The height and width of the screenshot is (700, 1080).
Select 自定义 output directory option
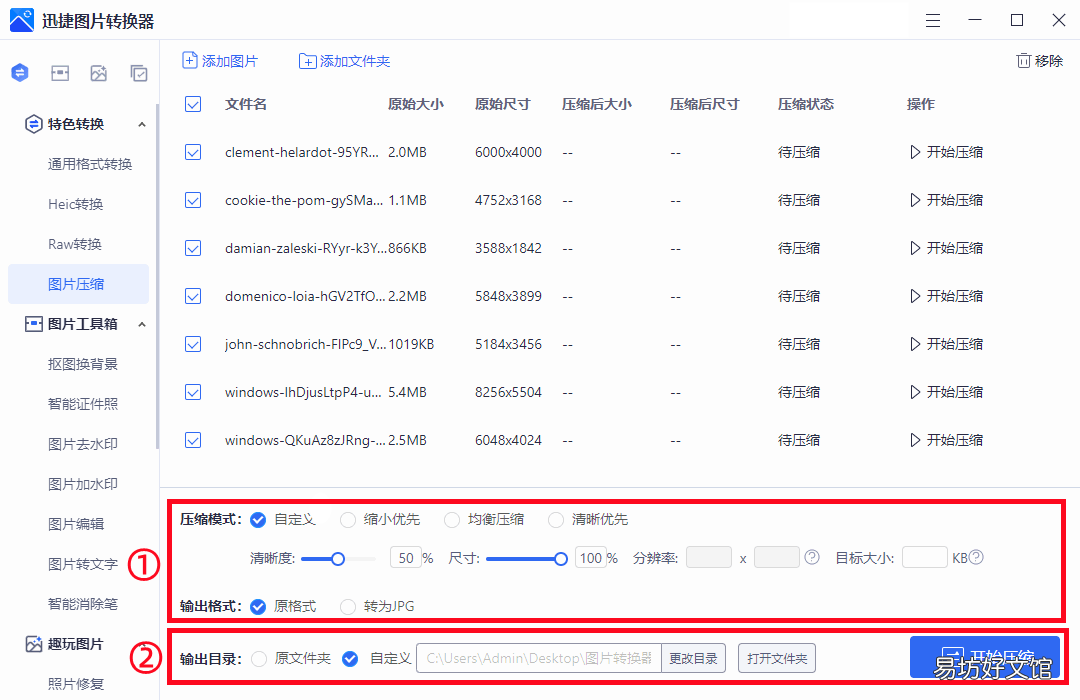point(350,659)
